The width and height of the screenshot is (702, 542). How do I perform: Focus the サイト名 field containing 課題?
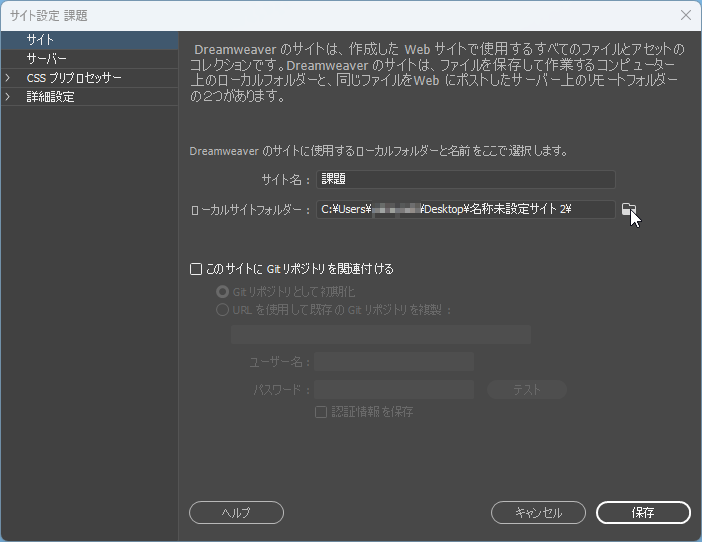tap(466, 179)
